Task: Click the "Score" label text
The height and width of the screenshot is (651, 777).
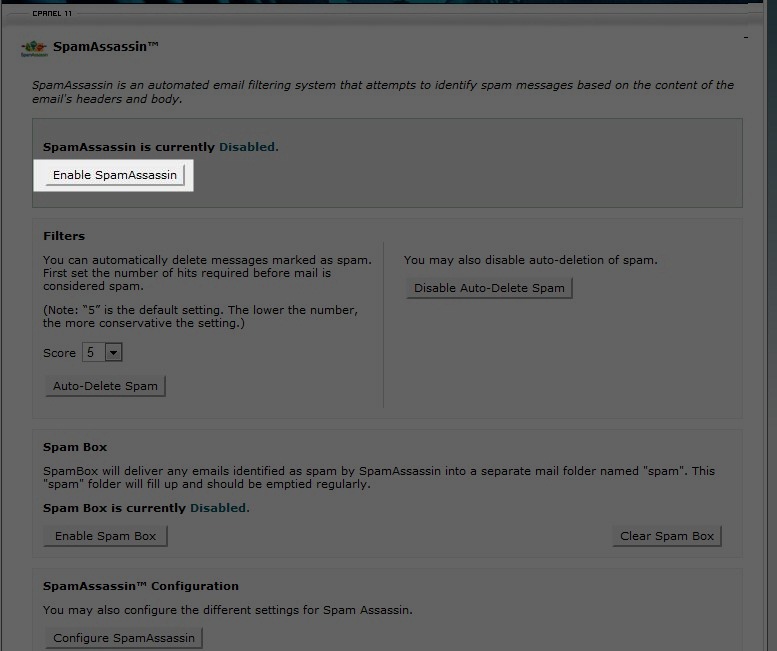Action: pos(59,353)
